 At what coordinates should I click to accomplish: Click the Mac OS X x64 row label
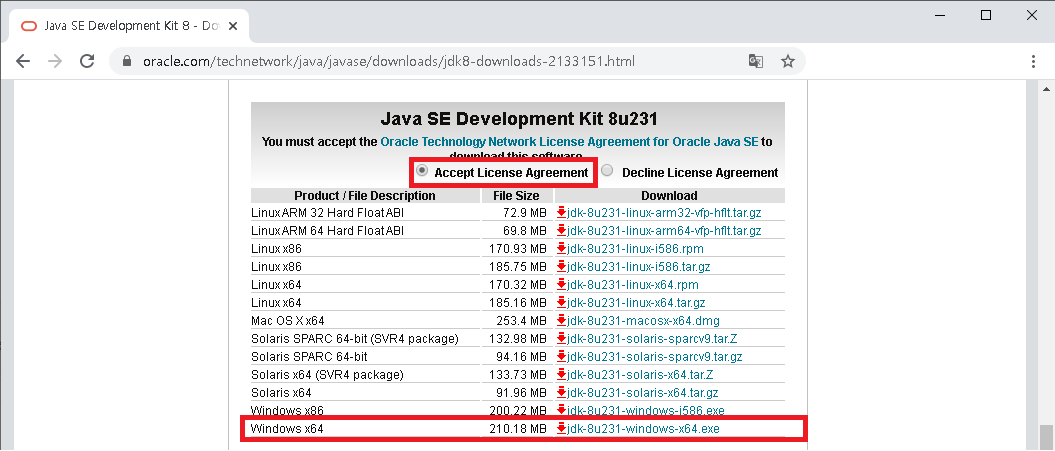[287, 320]
